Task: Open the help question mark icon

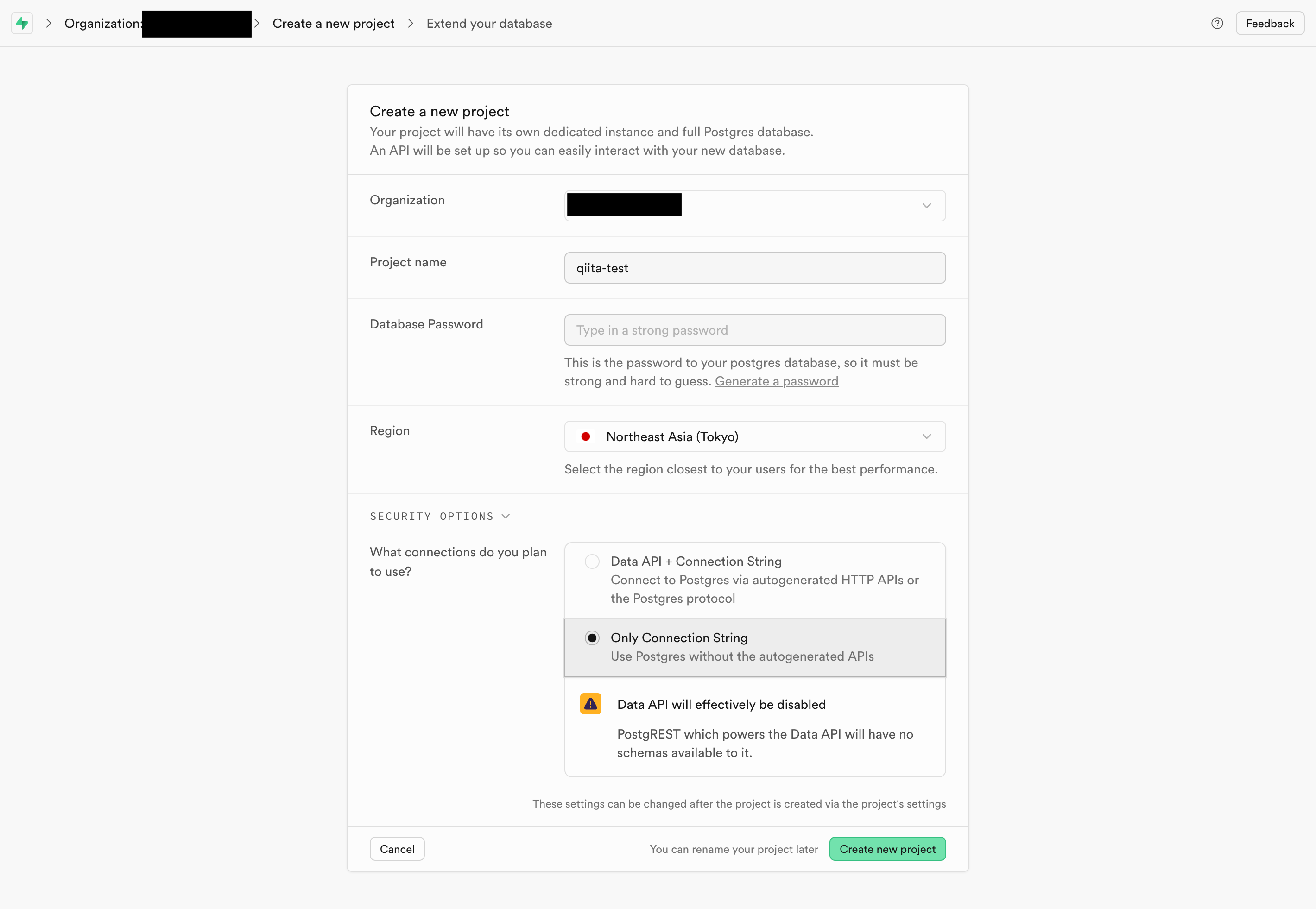Action: tap(1217, 23)
